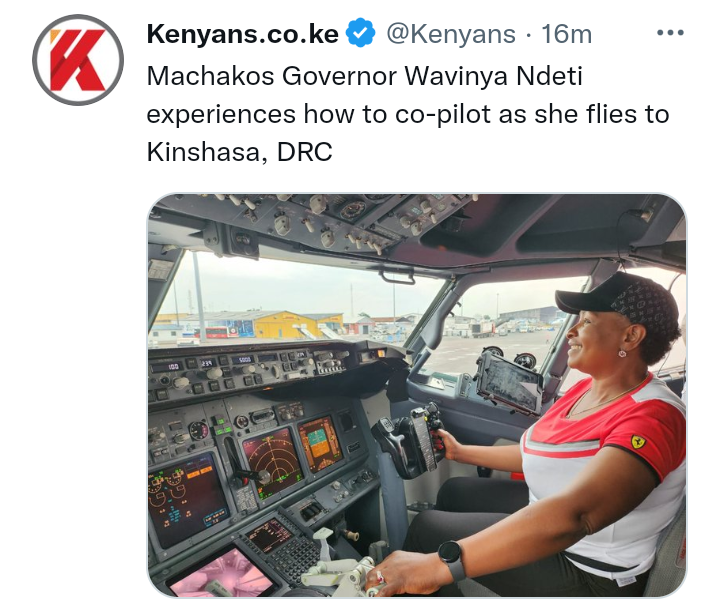Click the circular radar navigation display
The height and width of the screenshot is (601, 719).
click(x=273, y=462)
